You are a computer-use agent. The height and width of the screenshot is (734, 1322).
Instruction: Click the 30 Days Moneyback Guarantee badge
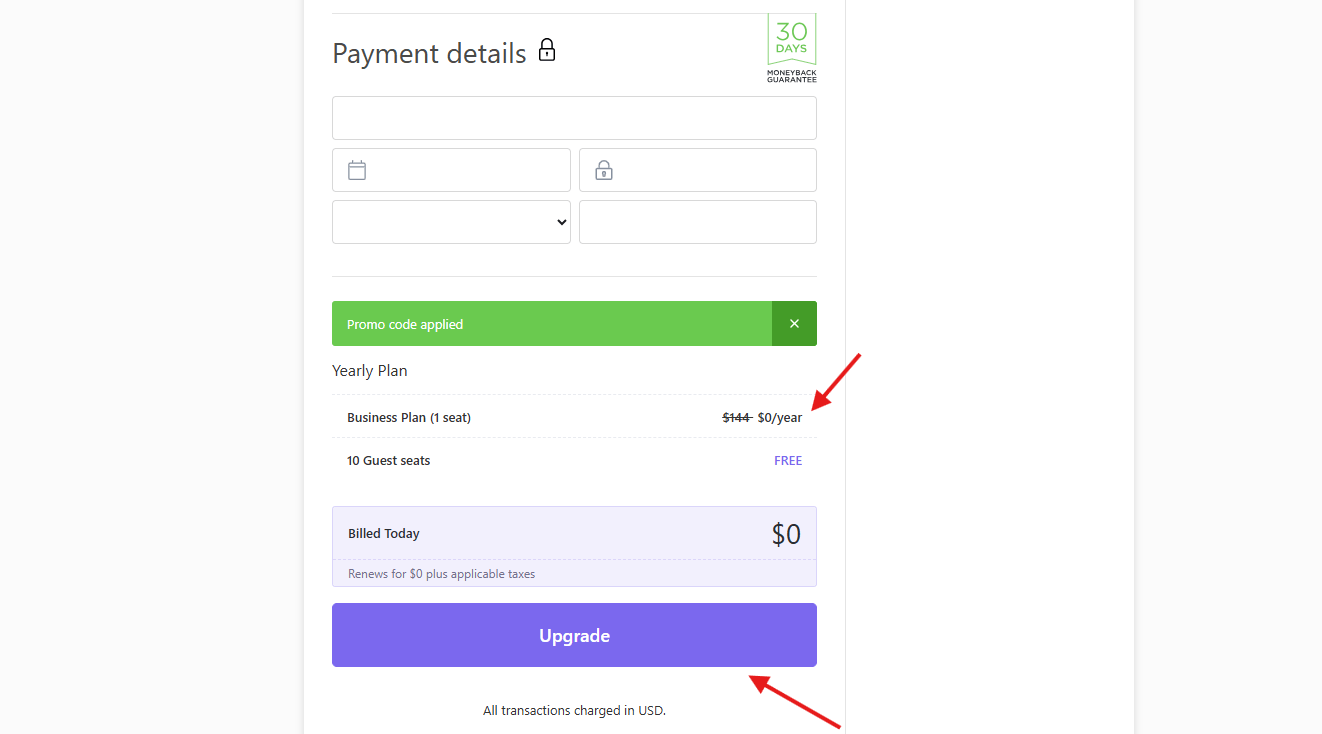pos(791,48)
